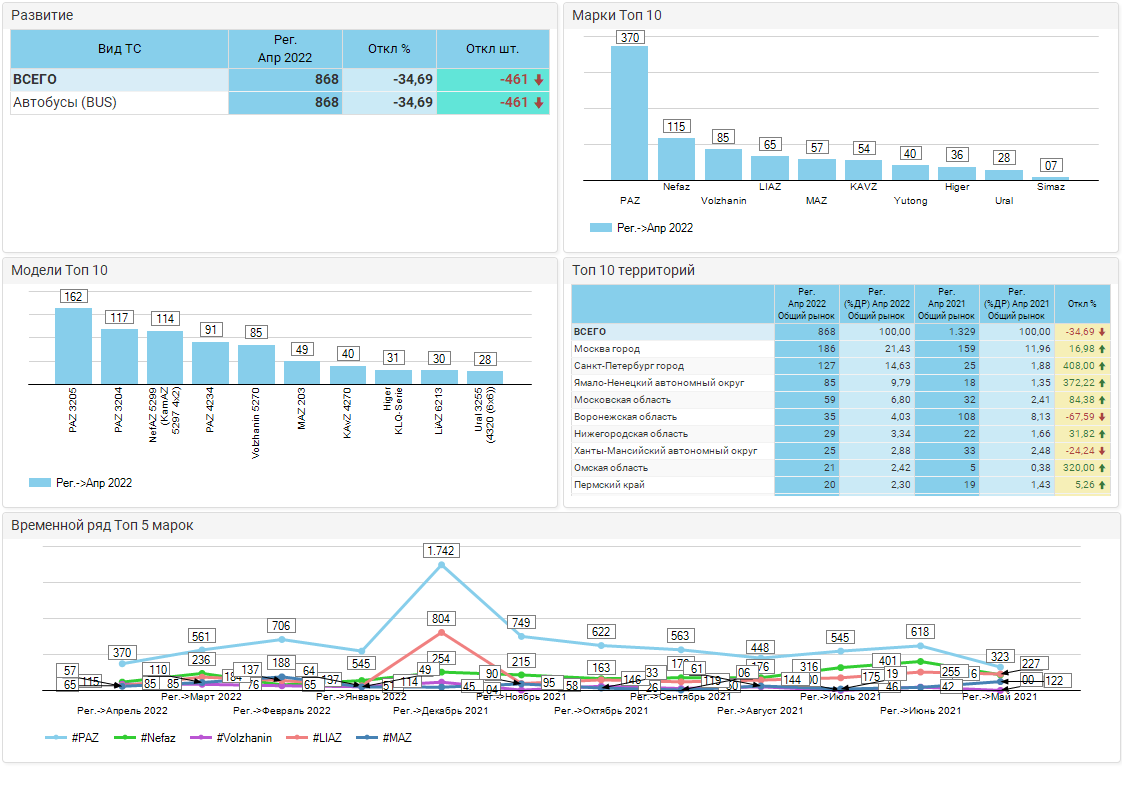This screenshot has height=793, width=1122.
Task: Click green up arrow in Пермский край row
Action: pos(1102,485)
